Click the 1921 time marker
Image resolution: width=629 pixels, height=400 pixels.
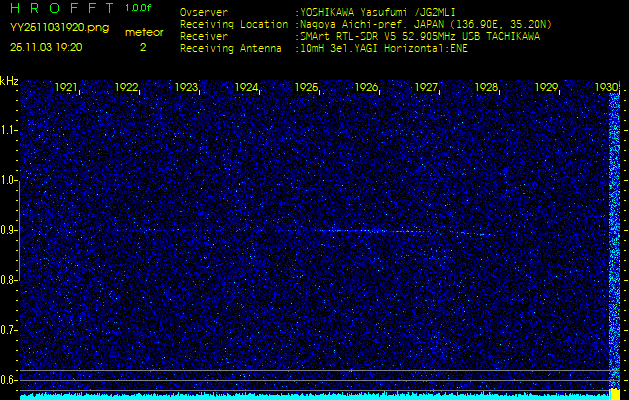[x=66, y=88]
